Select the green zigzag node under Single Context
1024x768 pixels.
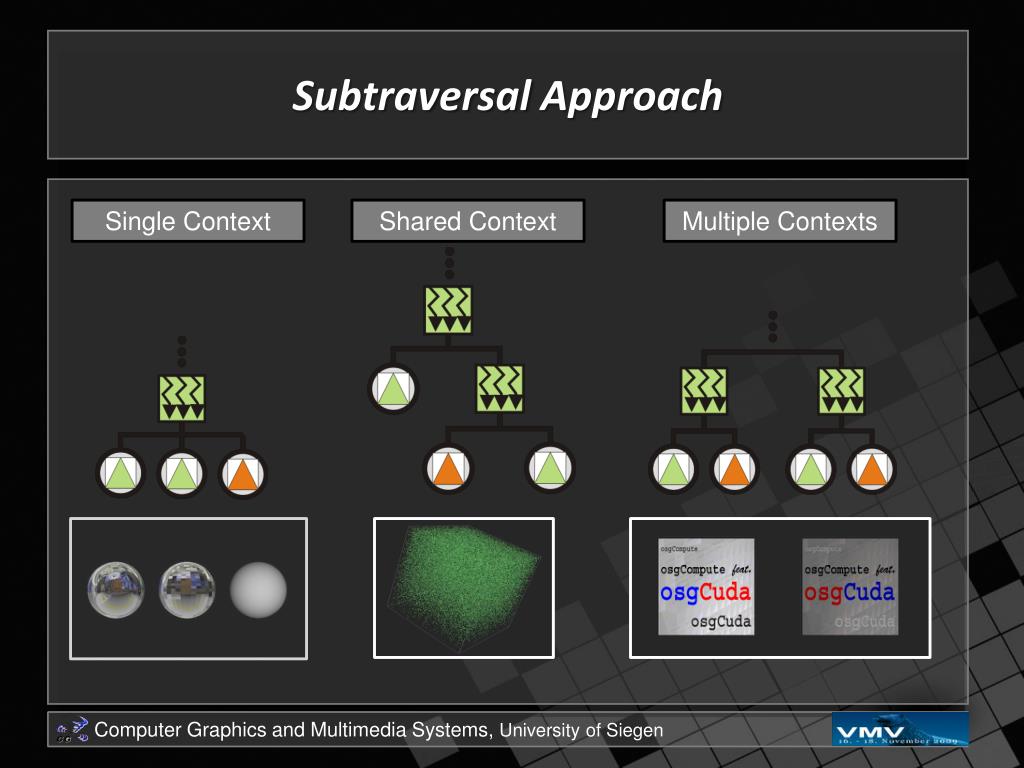click(x=182, y=398)
